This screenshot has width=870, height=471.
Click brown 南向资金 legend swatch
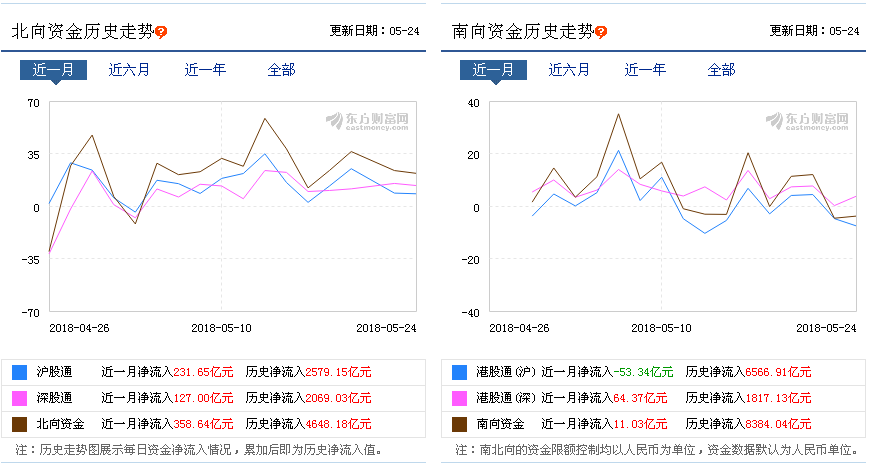click(x=459, y=424)
